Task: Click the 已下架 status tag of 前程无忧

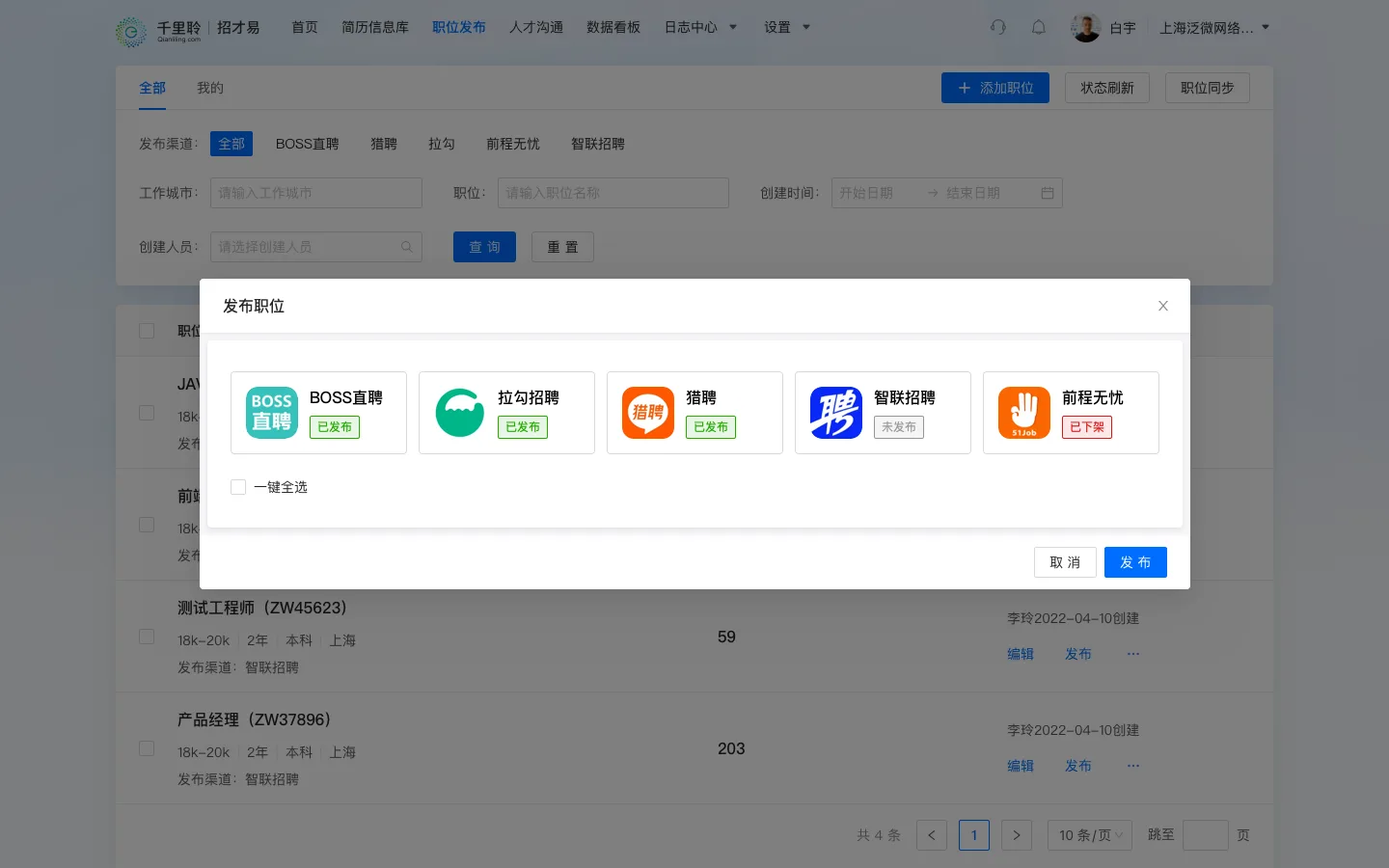Action: (1087, 427)
